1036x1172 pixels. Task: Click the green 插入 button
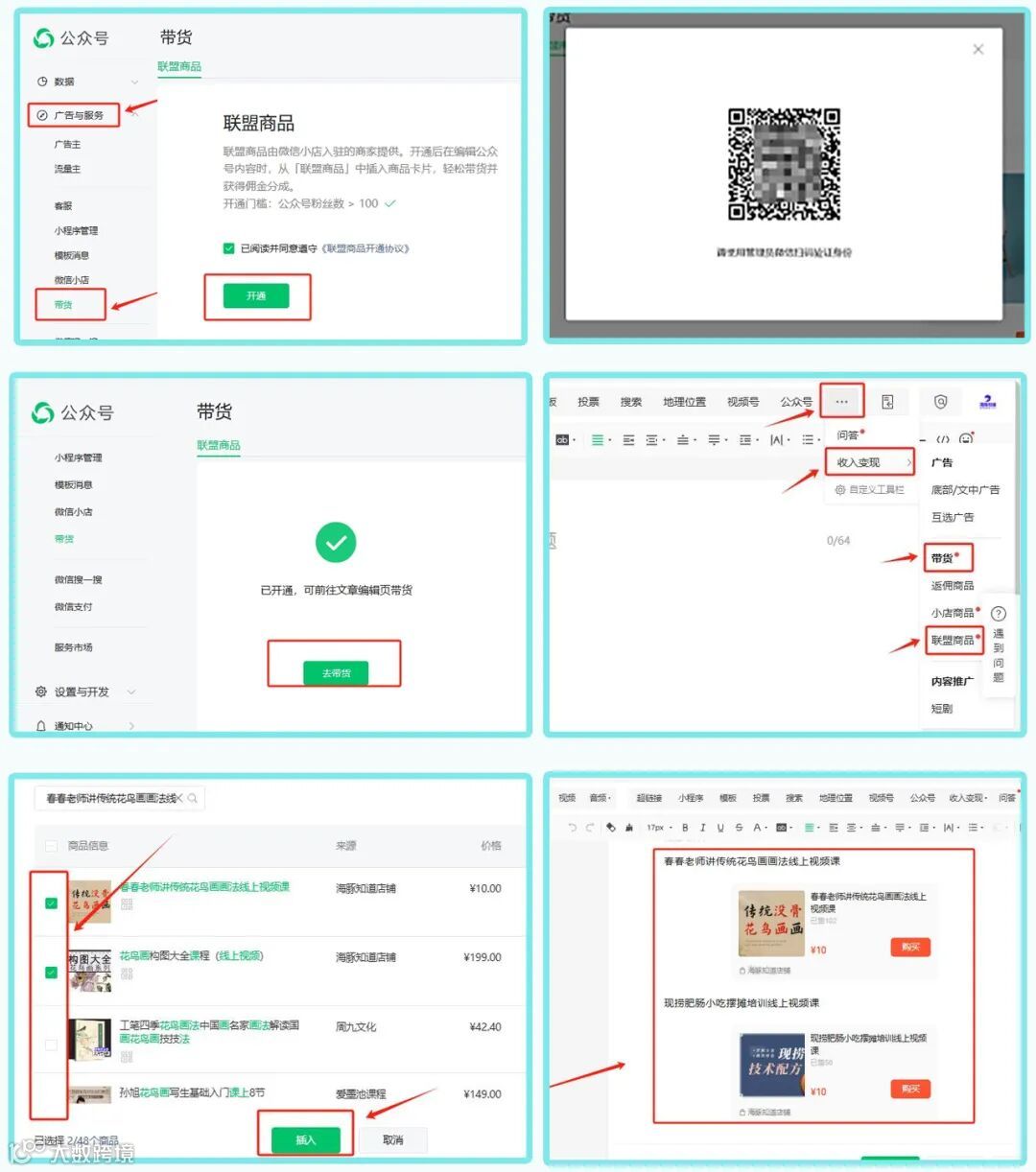tap(305, 1139)
